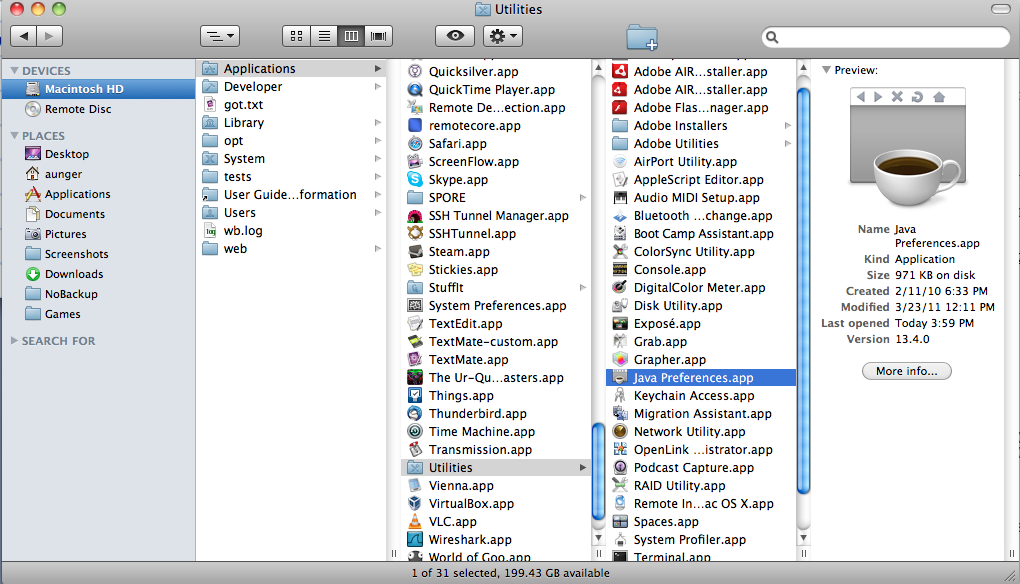1020x584 pixels.
Task: Expand the Adobe Installers folder arrow
Action: click(x=788, y=126)
